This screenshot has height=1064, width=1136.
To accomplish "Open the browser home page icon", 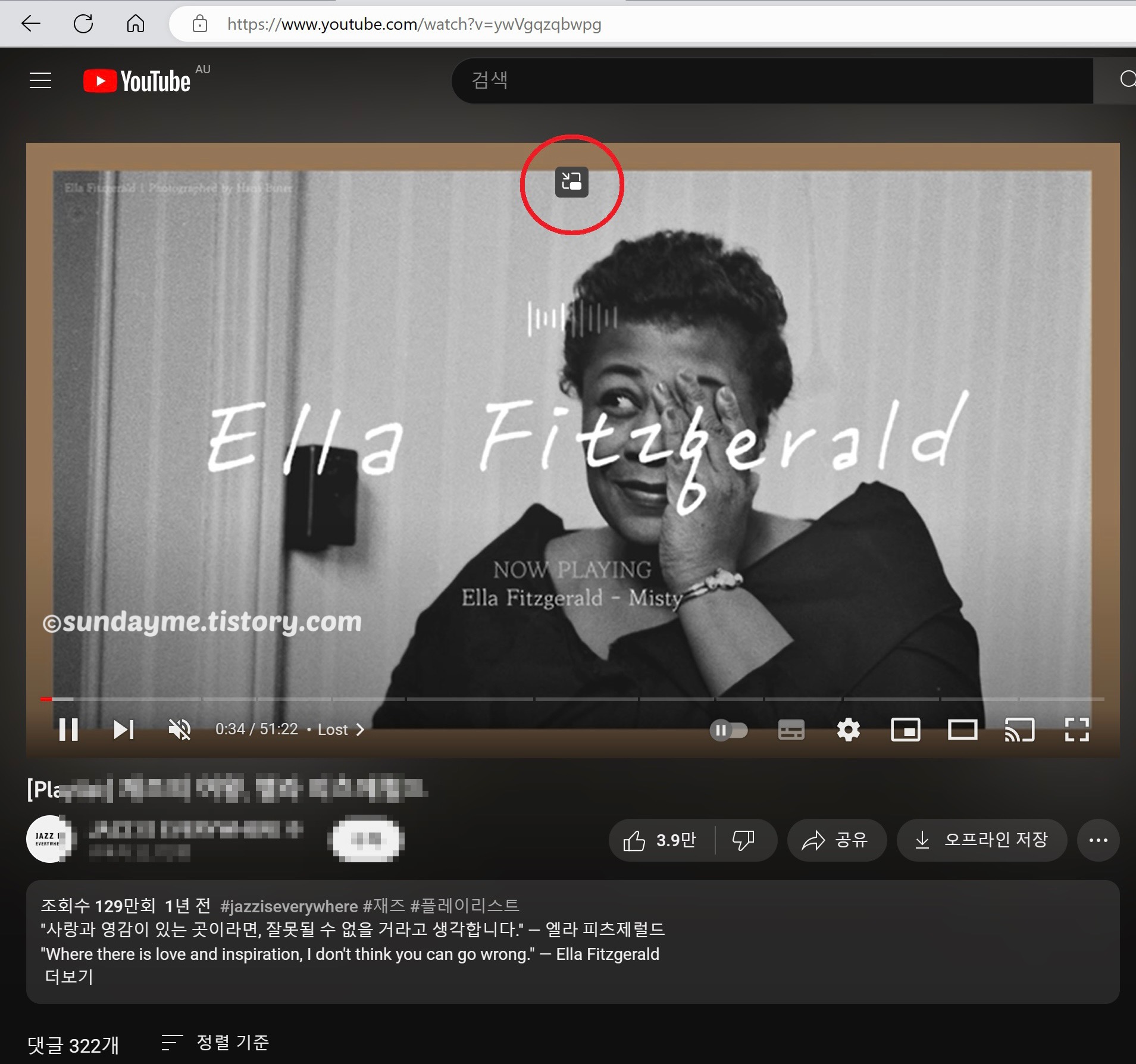I will 136,24.
